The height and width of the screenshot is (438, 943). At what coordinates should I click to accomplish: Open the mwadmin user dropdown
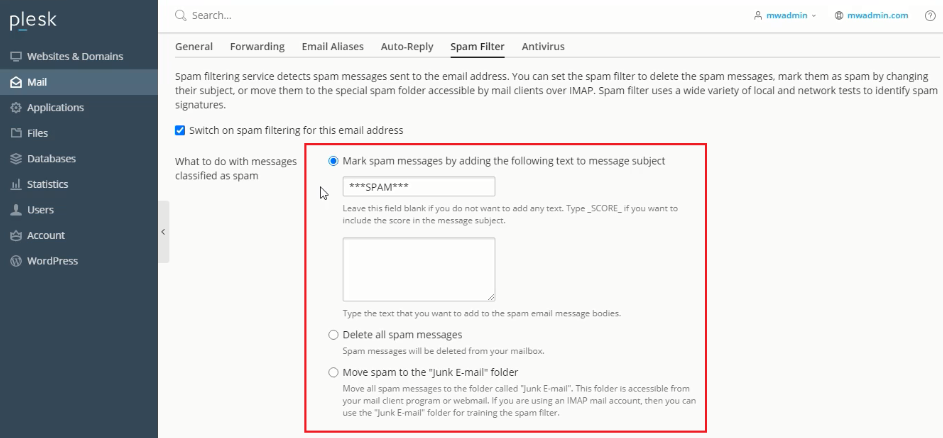coord(785,16)
